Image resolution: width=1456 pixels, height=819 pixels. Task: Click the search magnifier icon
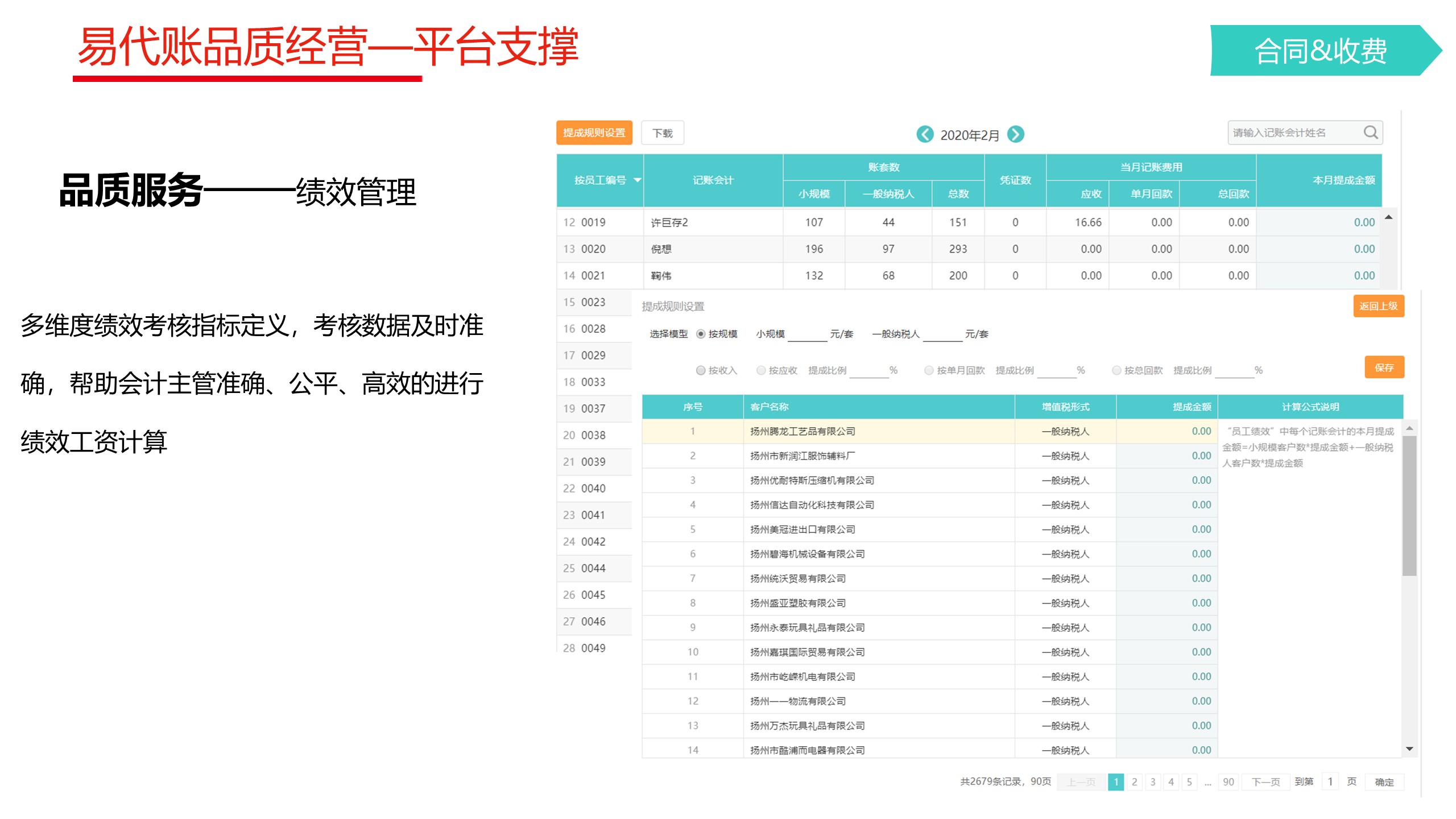tap(1371, 133)
